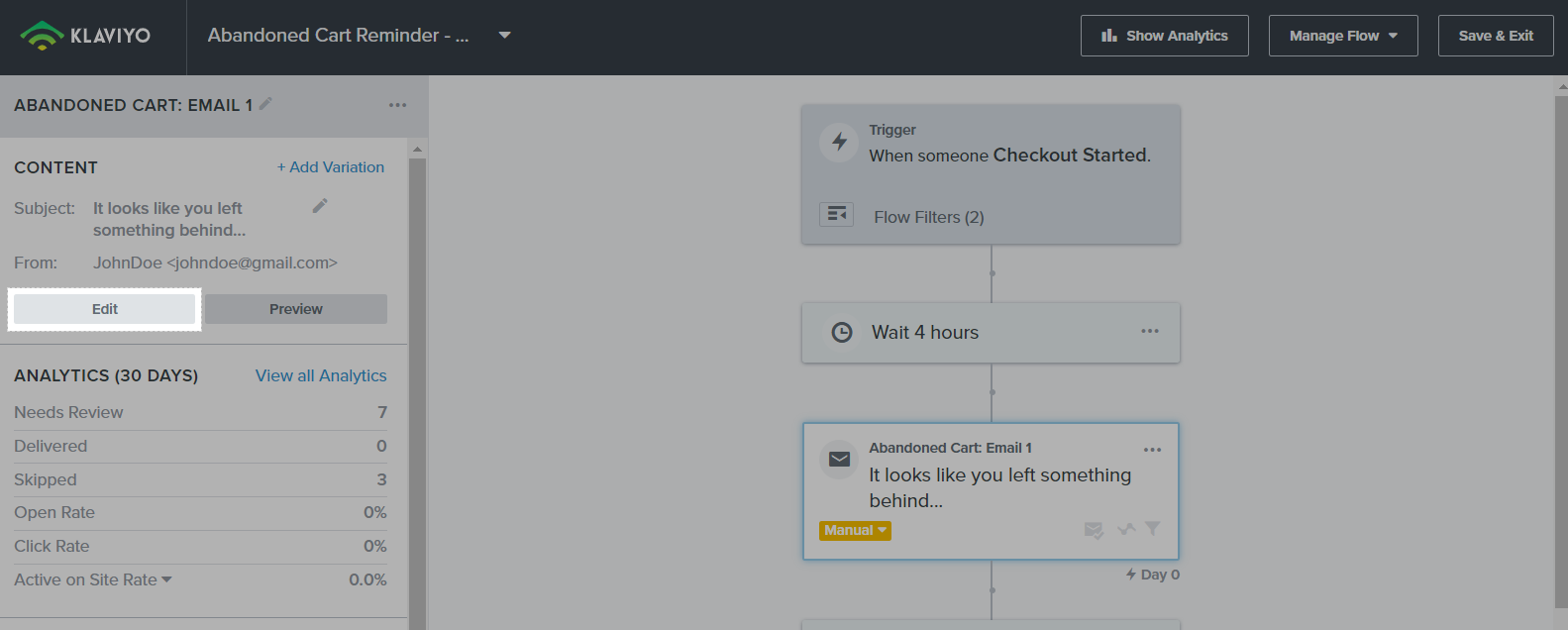1568x630 pixels.
Task: Click the funnel filter icon on email card
Action: tap(1152, 529)
